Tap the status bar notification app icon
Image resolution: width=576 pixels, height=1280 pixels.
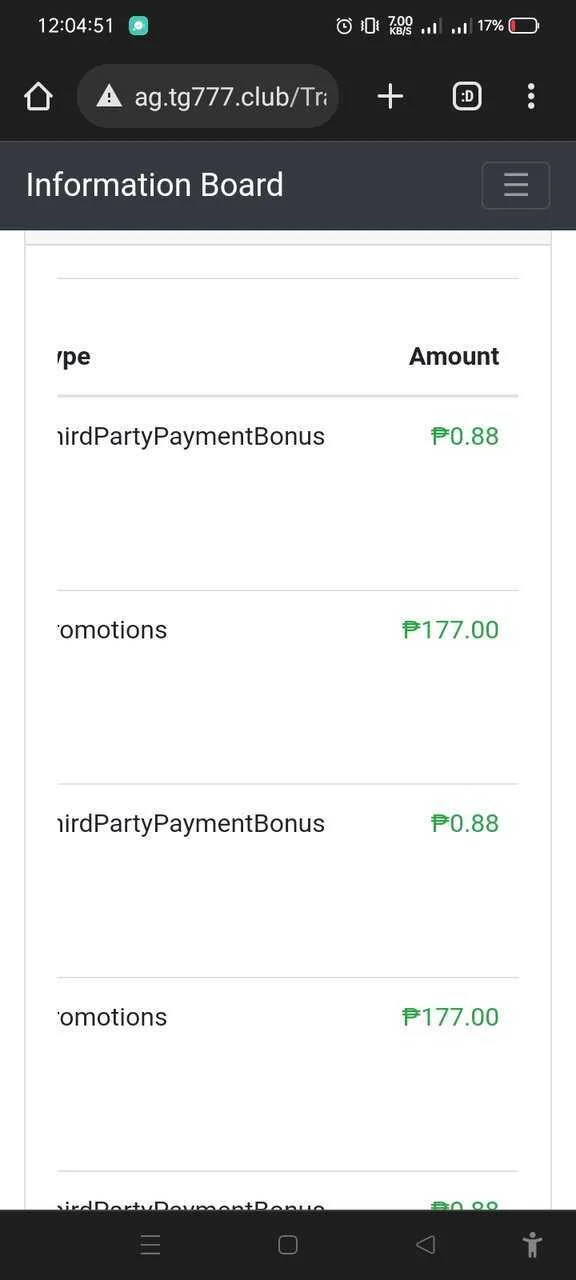(139, 26)
